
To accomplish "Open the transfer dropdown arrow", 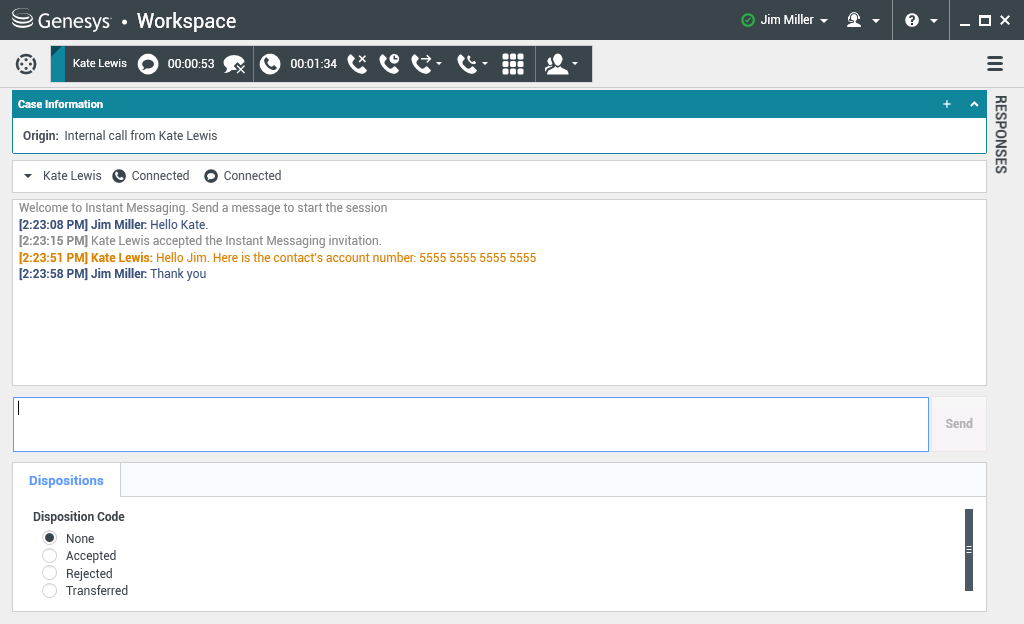I will (439, 64).
